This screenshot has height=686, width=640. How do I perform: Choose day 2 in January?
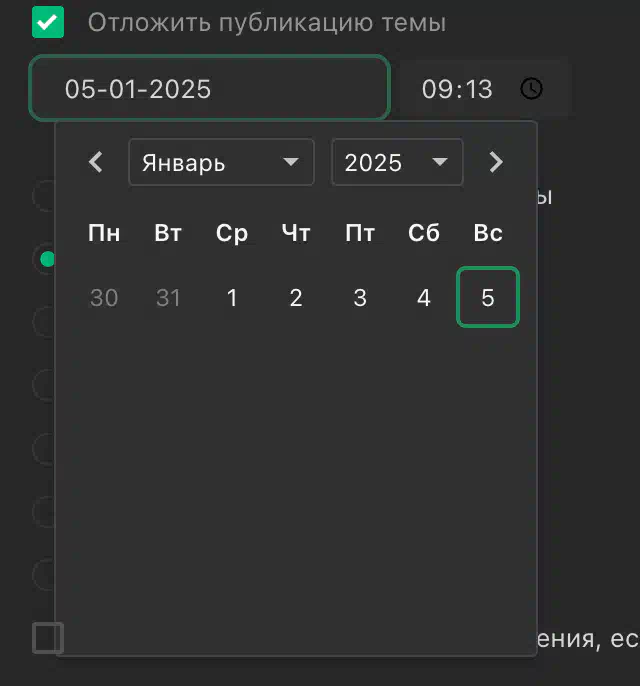coord(296,298)
